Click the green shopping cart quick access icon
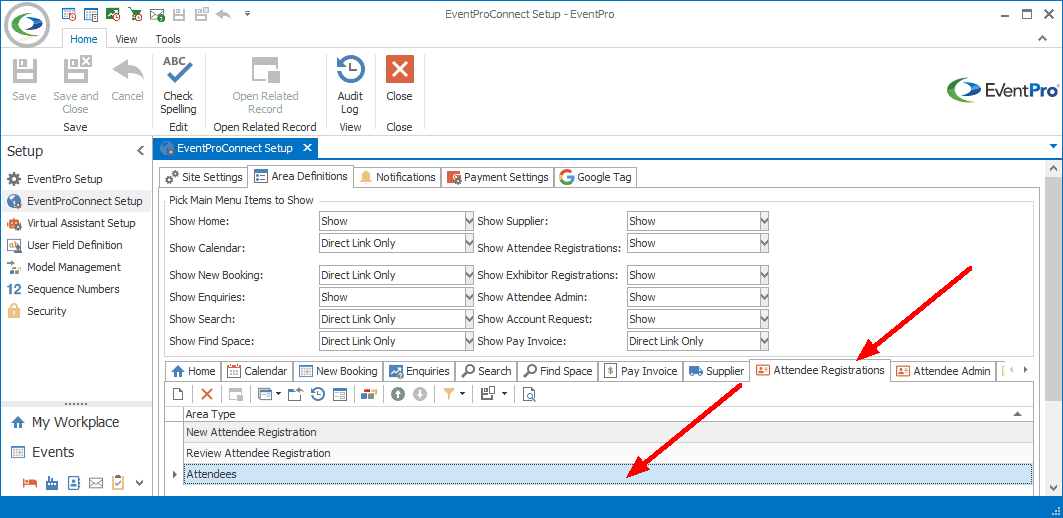The image size is (1063, 518). click(136, 14)
